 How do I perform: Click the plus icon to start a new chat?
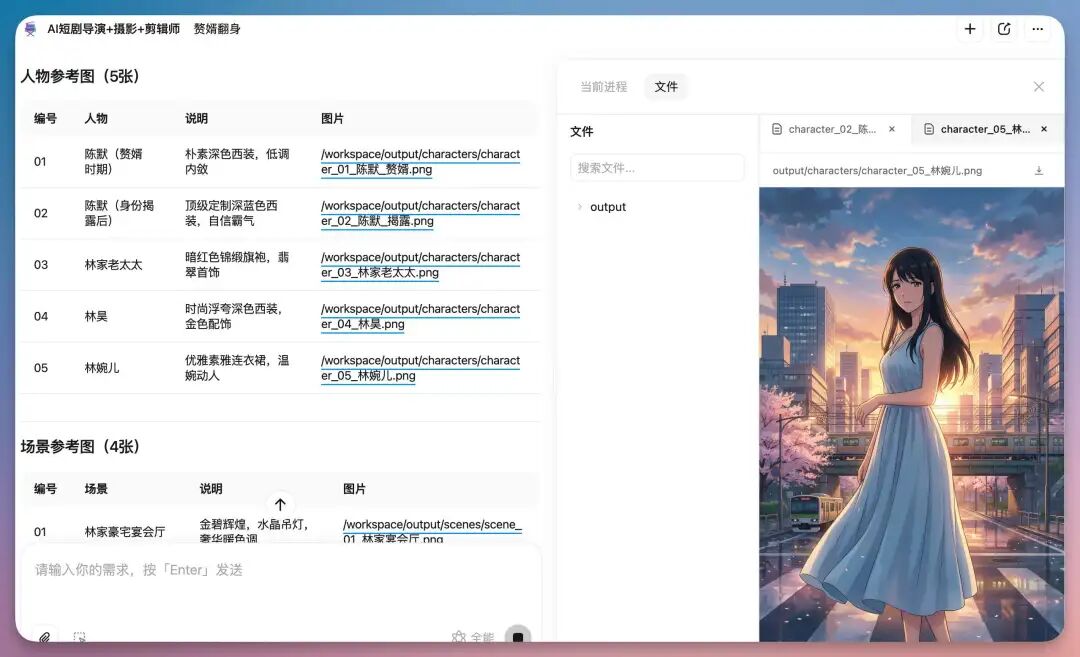[x=969, y=29]
